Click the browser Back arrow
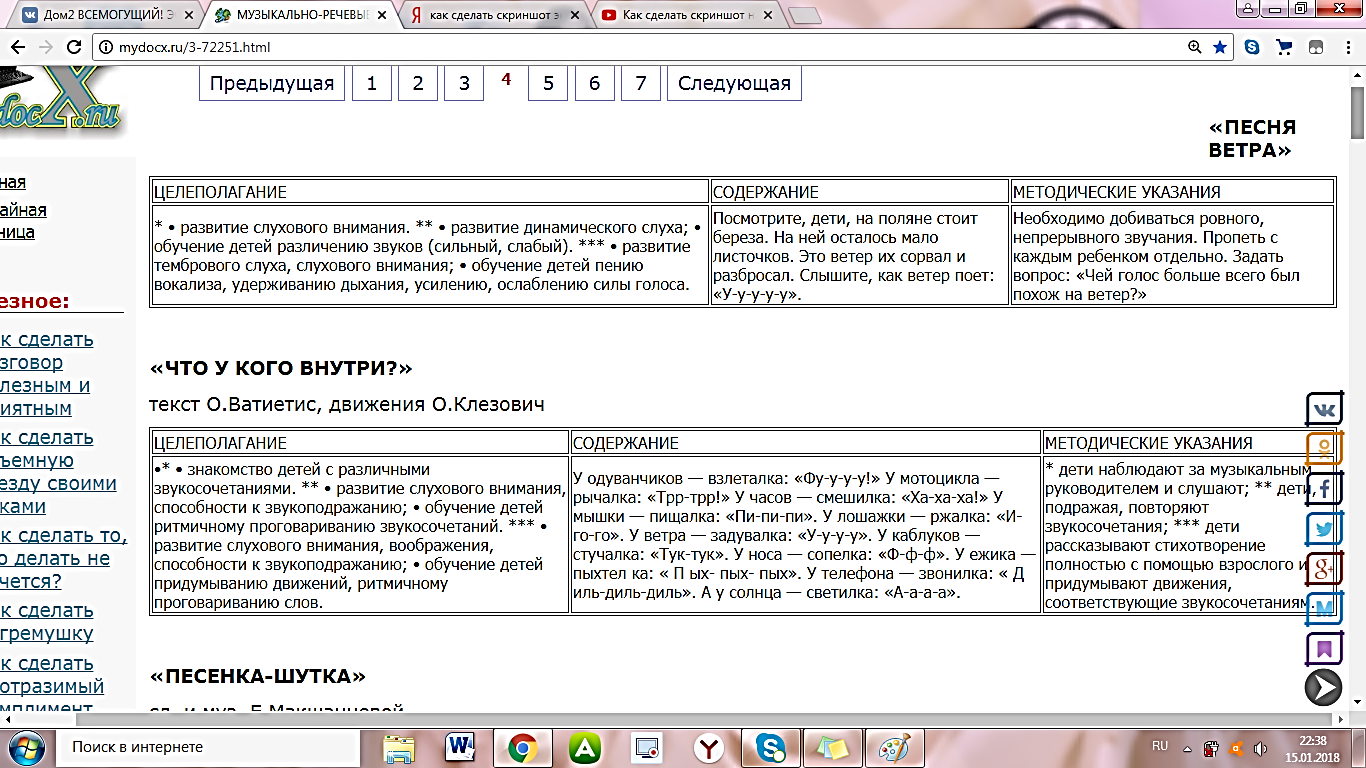This screenshot has width=1366, height=768. (19, 47)
